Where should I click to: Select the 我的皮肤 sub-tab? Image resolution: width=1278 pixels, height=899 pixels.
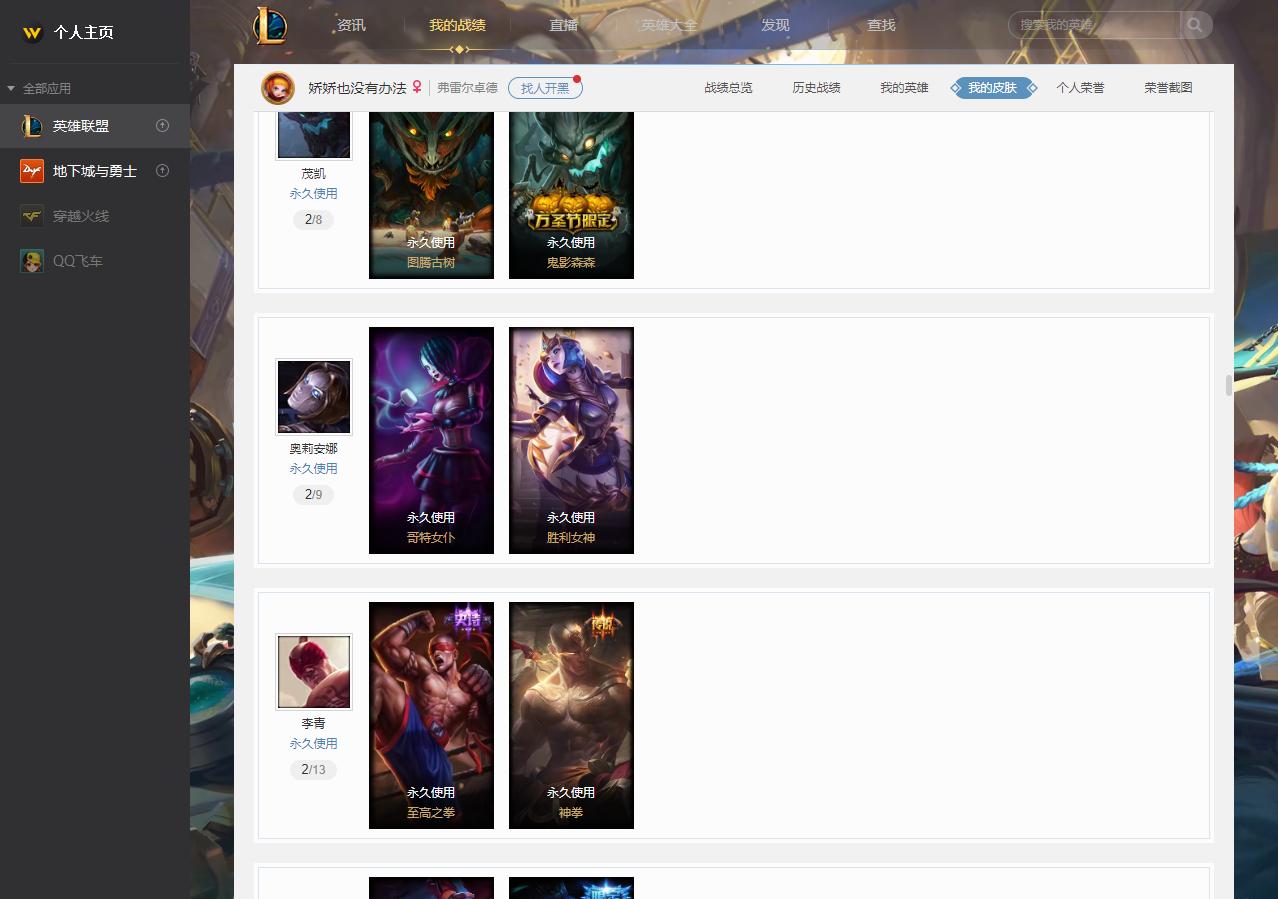click(993, 88)
